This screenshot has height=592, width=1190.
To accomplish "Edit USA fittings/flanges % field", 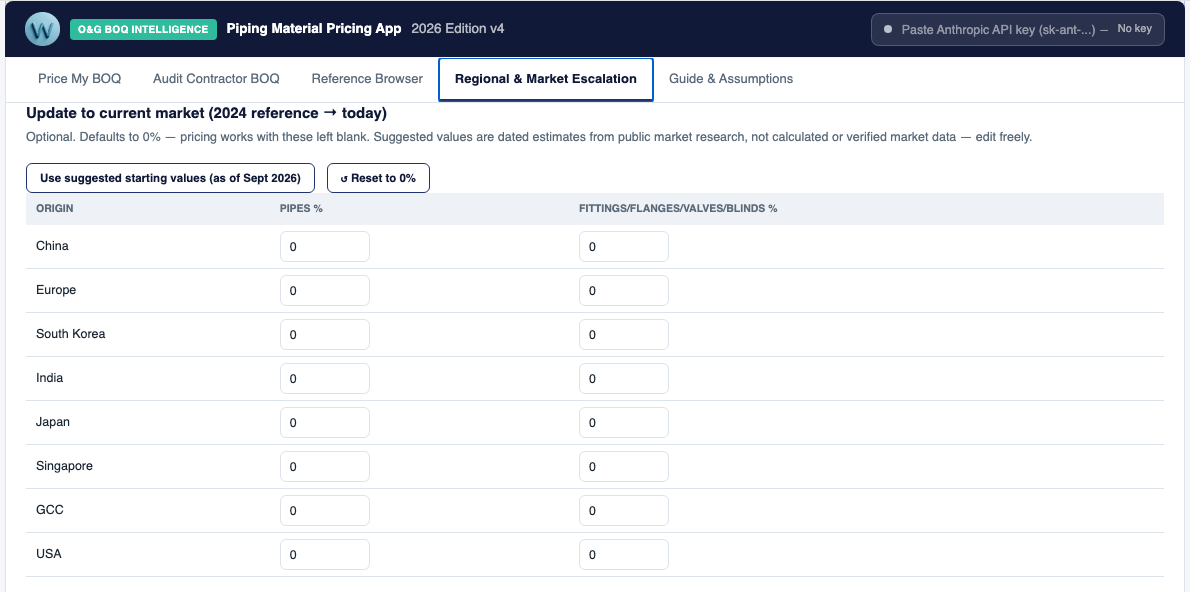I will (624, 555).
